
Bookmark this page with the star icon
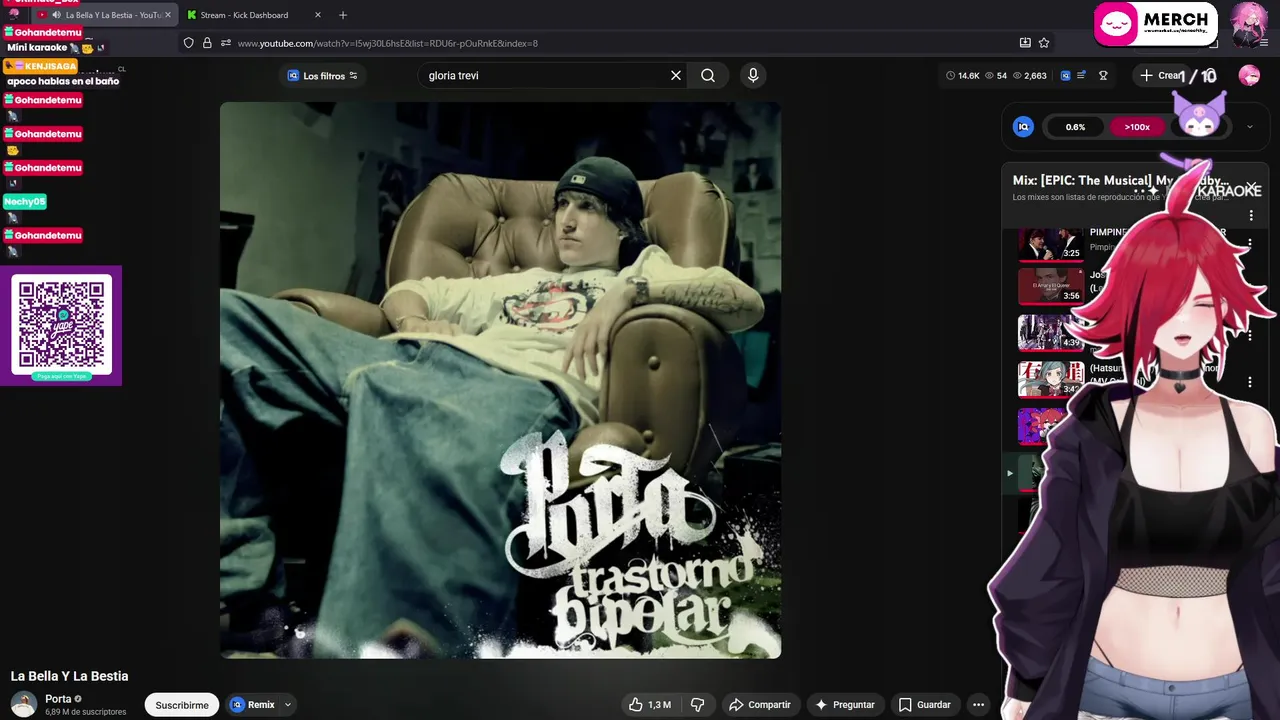click(x=1044, y=43)
